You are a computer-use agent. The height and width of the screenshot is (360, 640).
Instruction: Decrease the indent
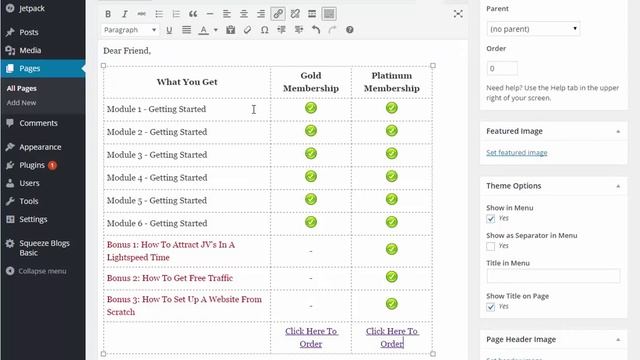pyautogui.click(x=282, y=30)
